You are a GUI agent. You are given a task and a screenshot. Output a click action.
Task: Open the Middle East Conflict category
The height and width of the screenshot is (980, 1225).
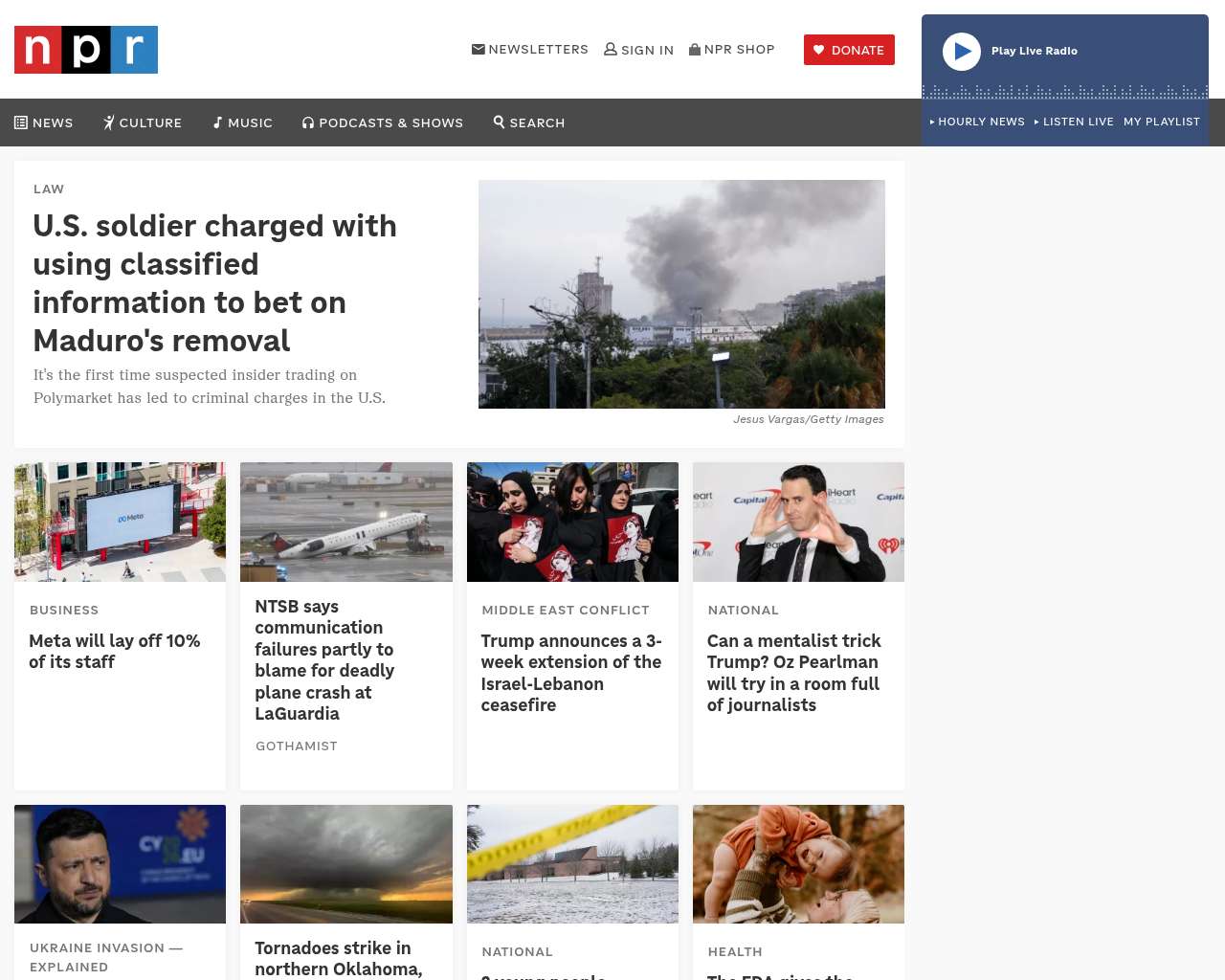pos(566,610)
